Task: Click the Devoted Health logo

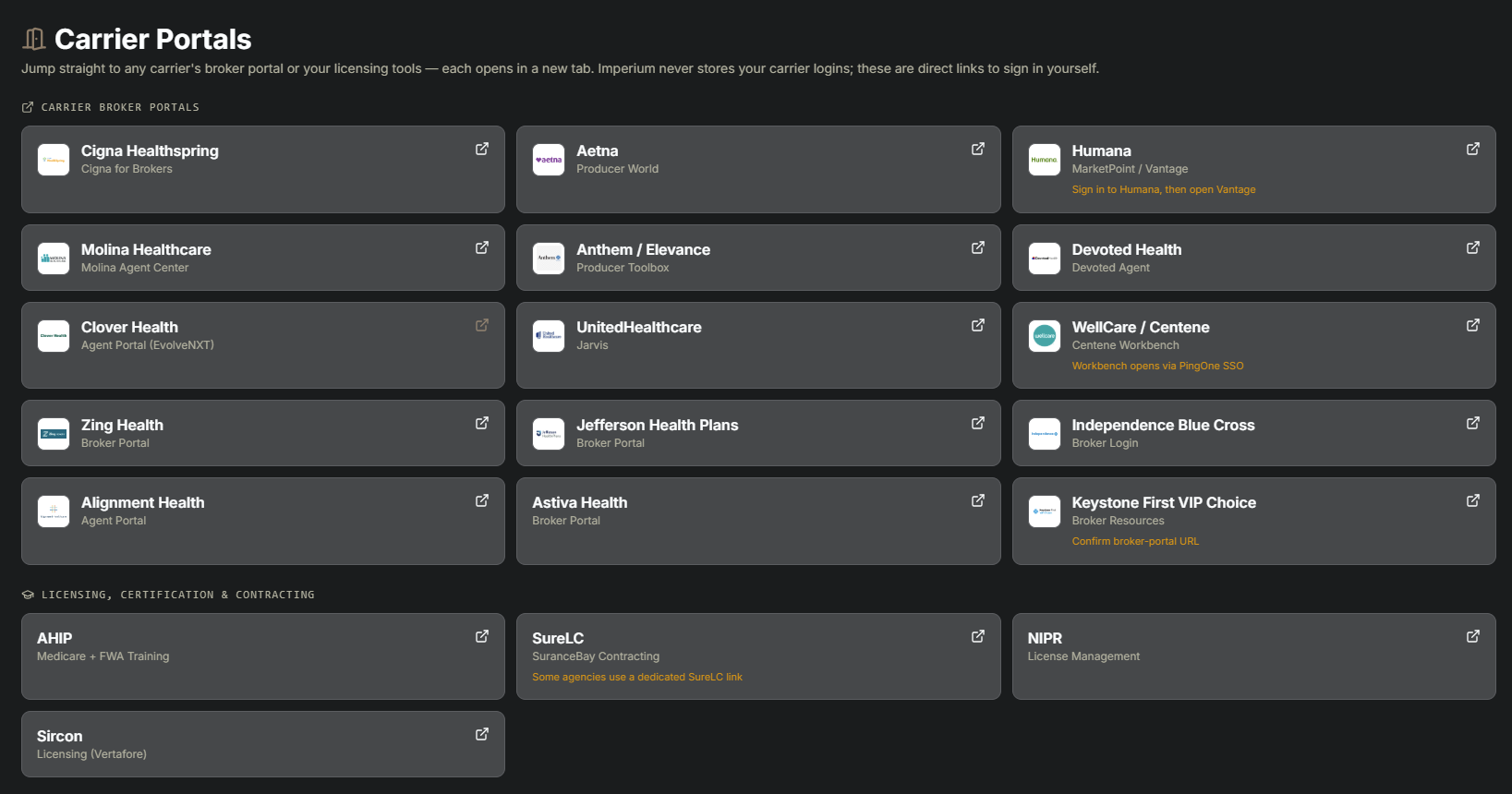Action: point(1045,259)
